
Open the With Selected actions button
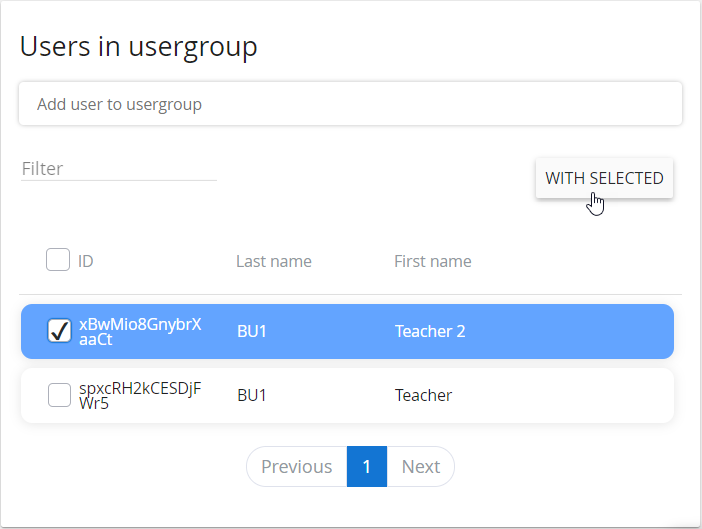point(604,178)
